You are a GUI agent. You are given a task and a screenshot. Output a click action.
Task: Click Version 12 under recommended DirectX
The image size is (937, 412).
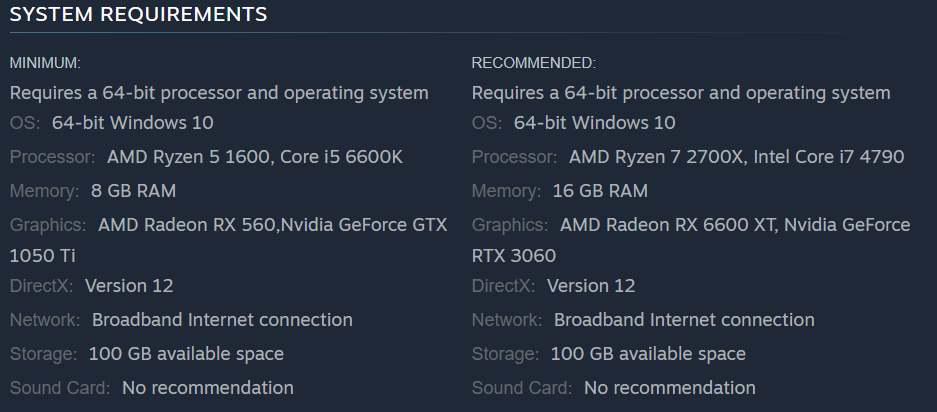pos(591,286)
